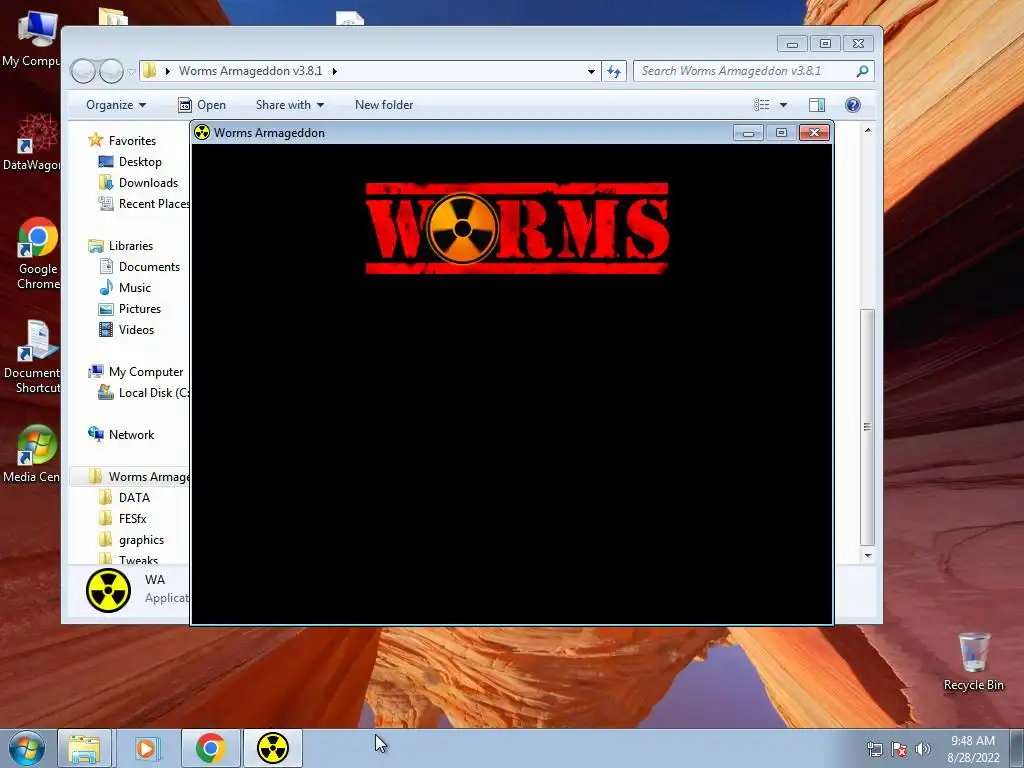Click the network tray icon
This screenshot has height=768, width=1024.
874,749
